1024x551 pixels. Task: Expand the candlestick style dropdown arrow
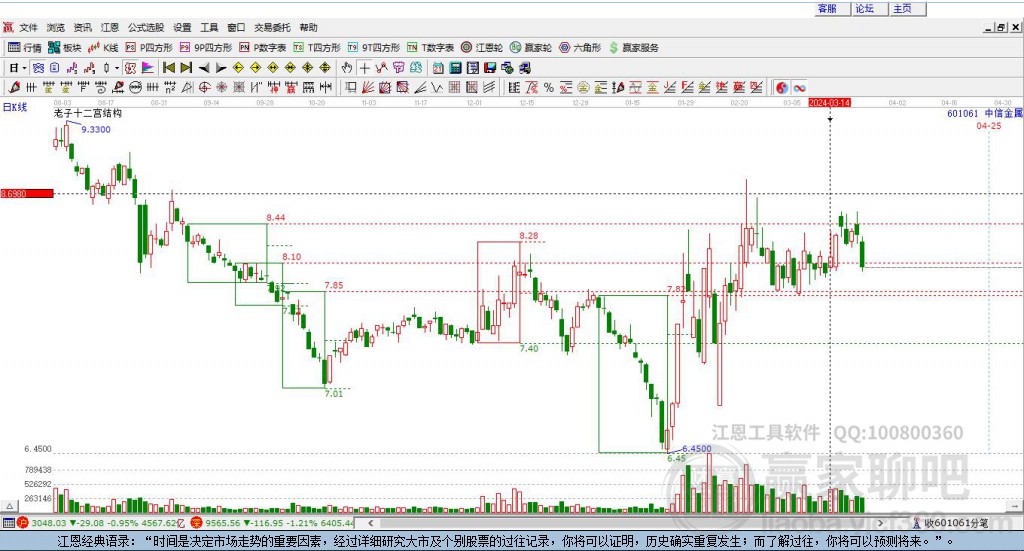(x=117, y=68)
